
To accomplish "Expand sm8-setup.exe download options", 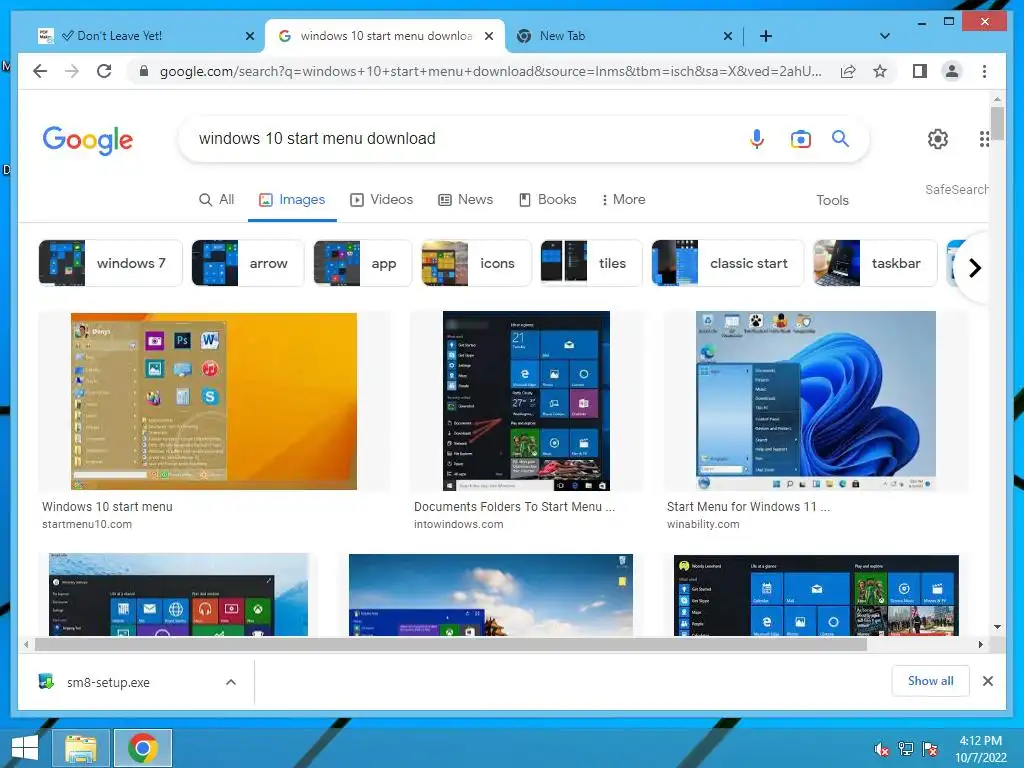I will click(231, 682).
